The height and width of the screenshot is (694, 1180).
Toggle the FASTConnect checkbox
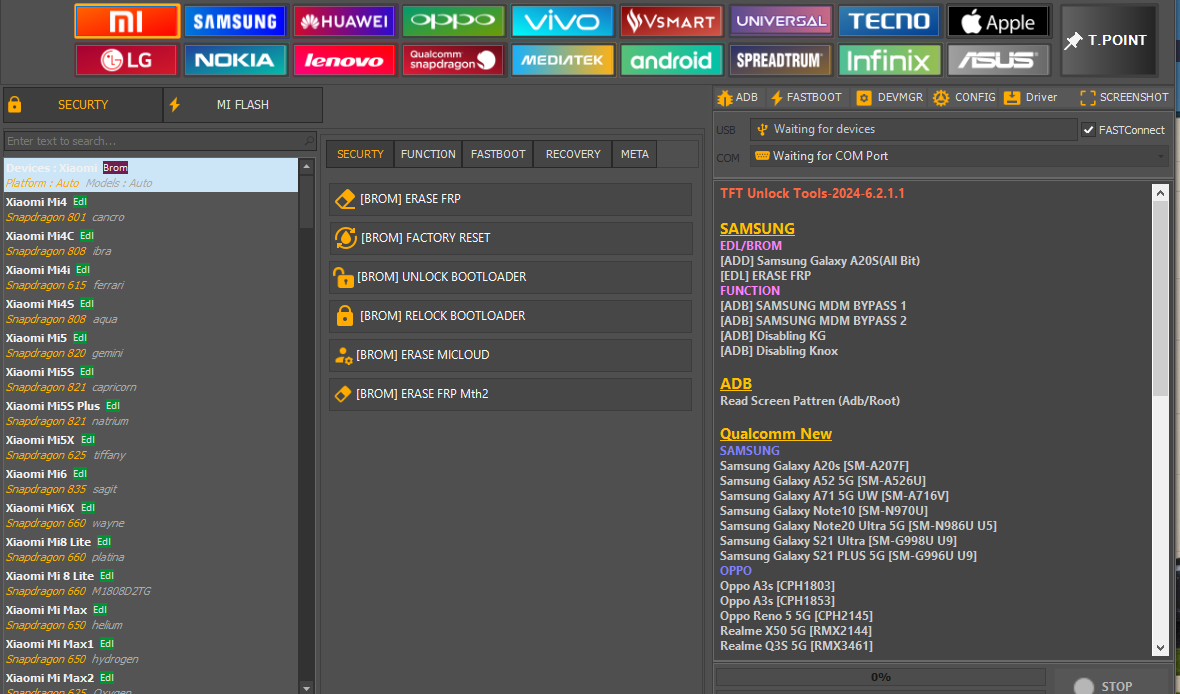pyautogui.click(x=1088, y=130)
